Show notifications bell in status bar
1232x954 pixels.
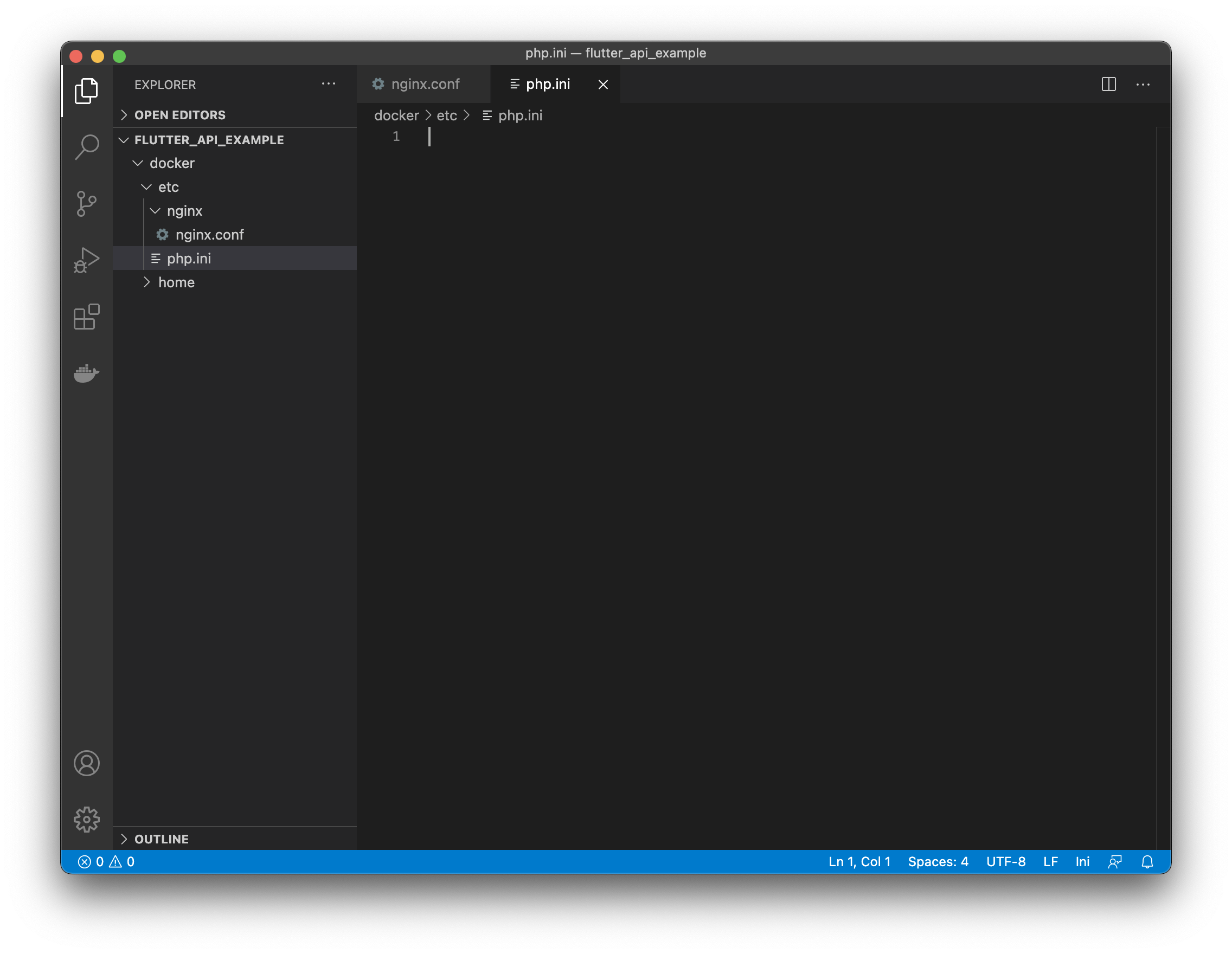(1147, 861)
